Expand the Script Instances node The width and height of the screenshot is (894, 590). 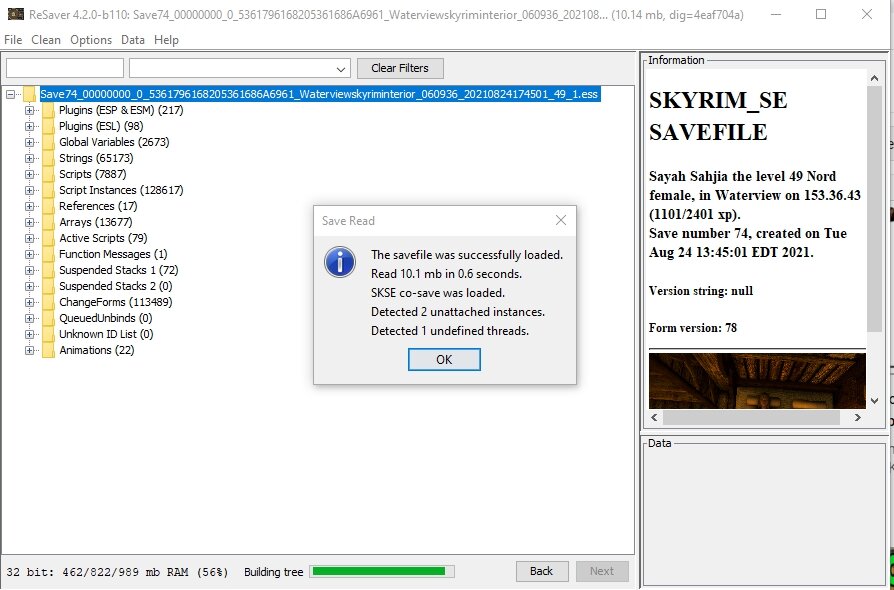(x=29, y=190)
